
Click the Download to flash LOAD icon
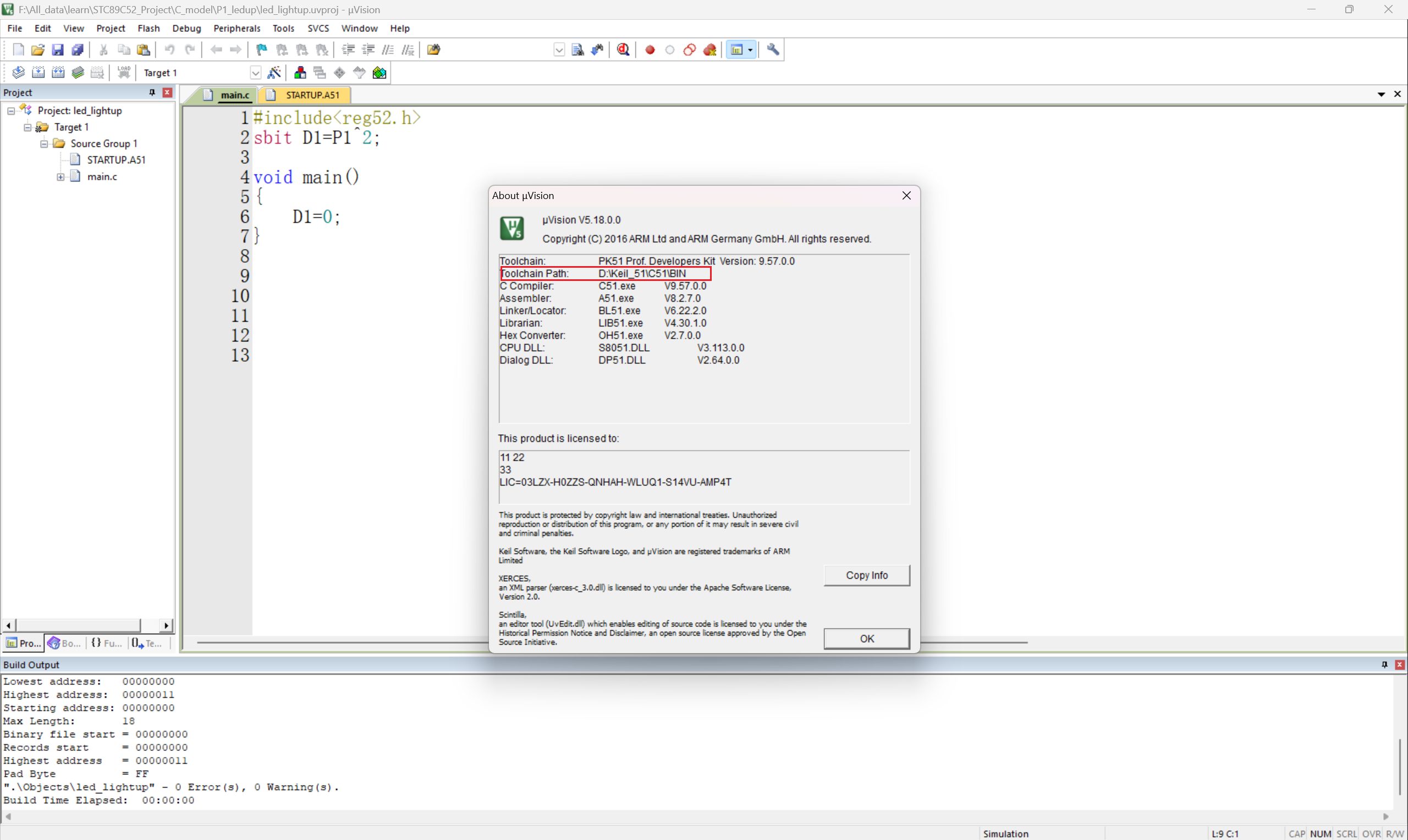(123, 73)
